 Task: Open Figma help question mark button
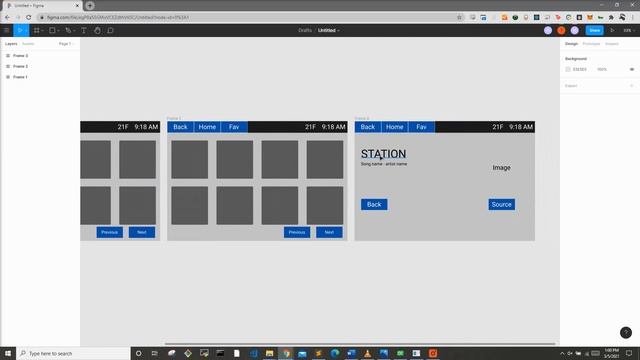626,333
